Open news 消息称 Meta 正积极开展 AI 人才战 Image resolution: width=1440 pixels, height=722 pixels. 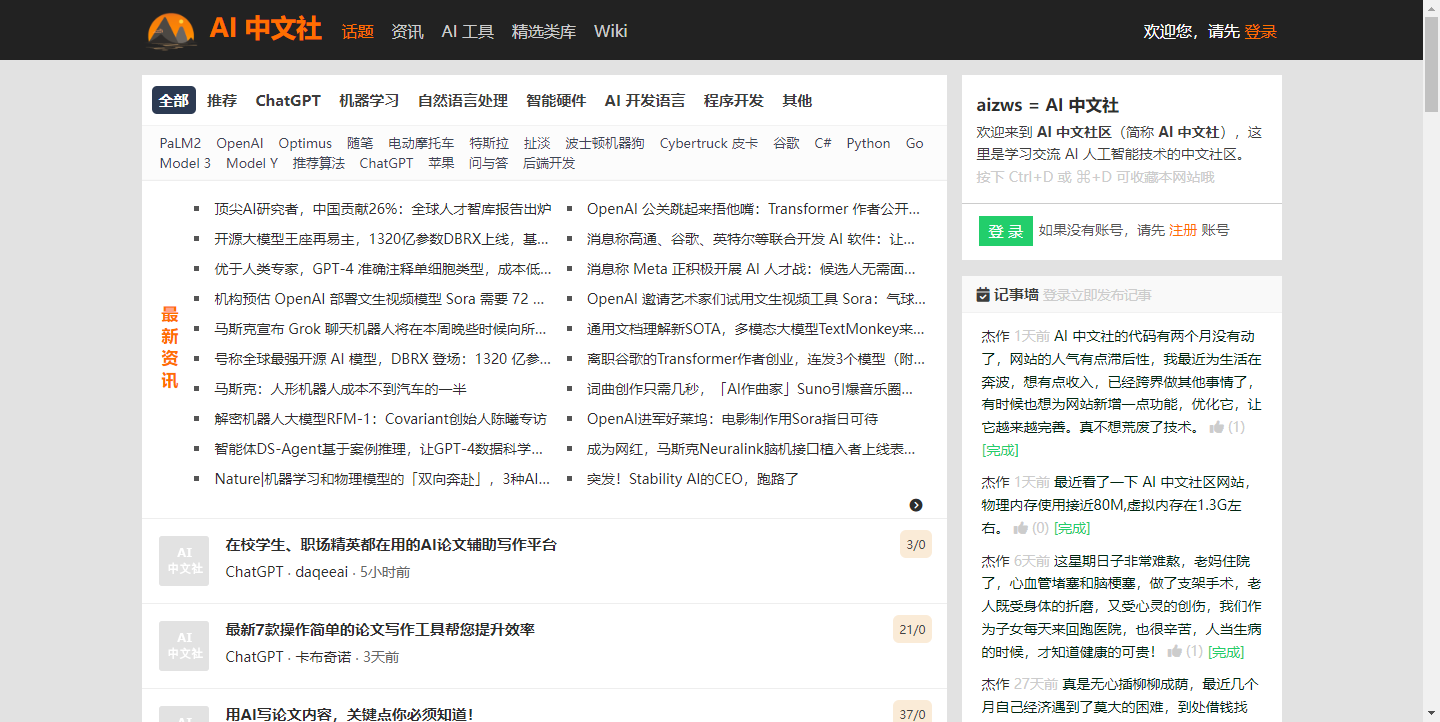[751, 269]
